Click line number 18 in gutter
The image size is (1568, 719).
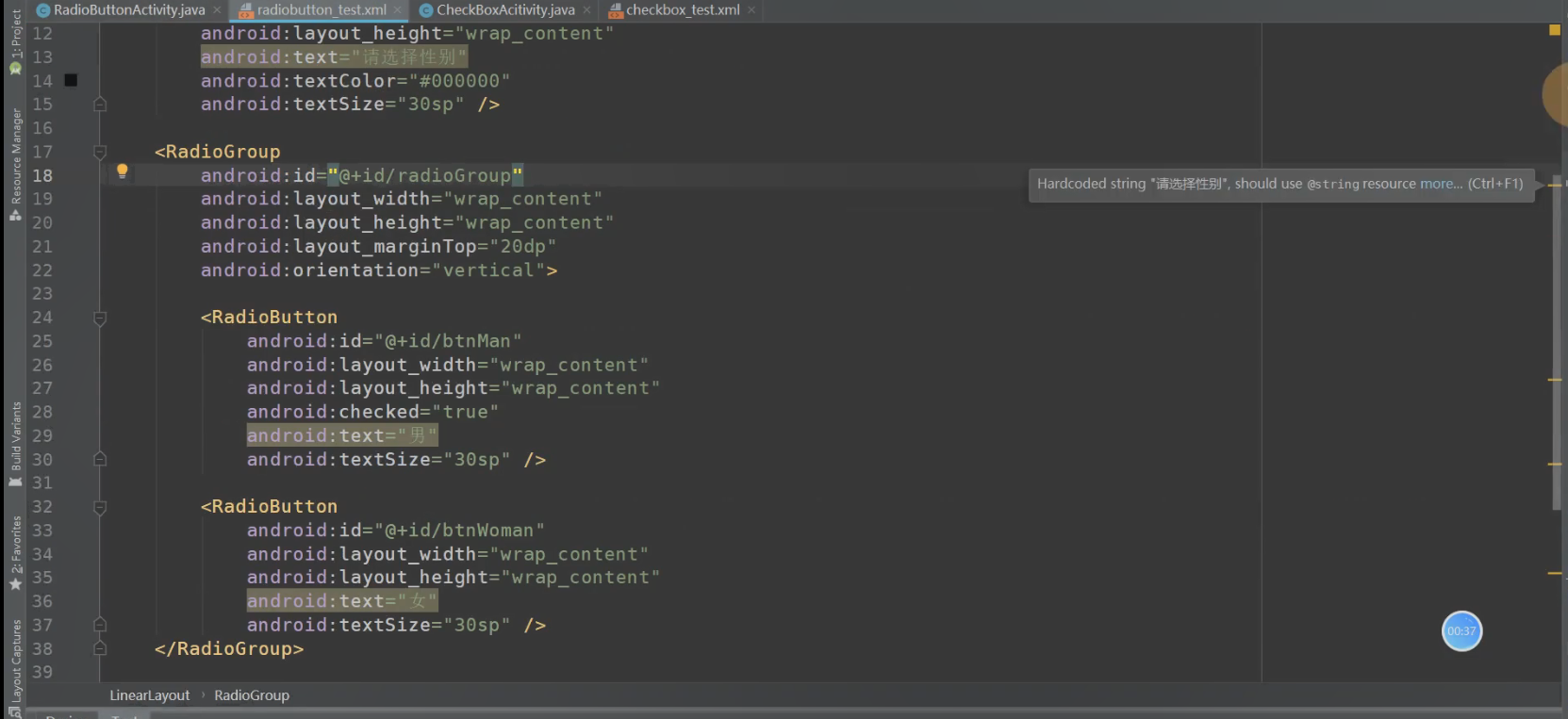pos(42,175)
